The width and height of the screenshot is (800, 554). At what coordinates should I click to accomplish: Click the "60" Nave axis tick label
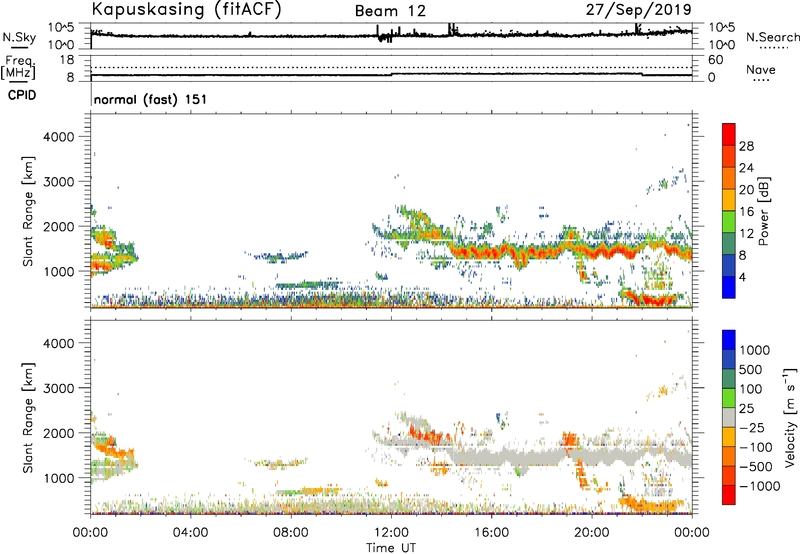click(716, 60)
